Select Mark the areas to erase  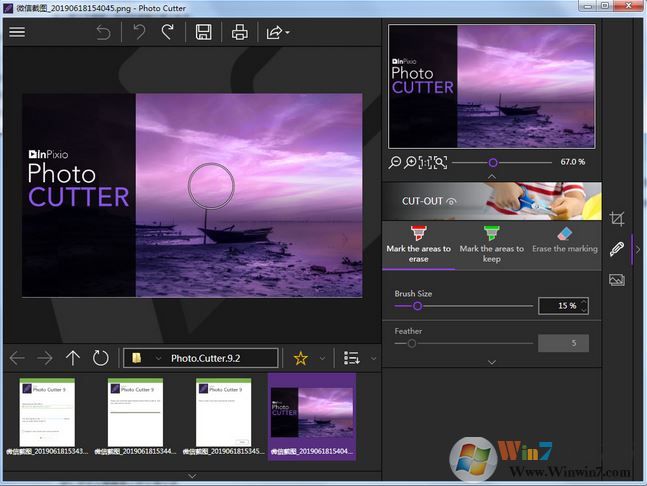click(x=418, y=245)
